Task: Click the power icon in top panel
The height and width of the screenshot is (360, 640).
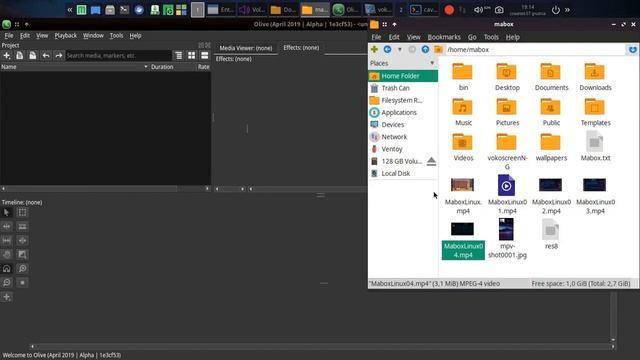Action: point(556,10)
